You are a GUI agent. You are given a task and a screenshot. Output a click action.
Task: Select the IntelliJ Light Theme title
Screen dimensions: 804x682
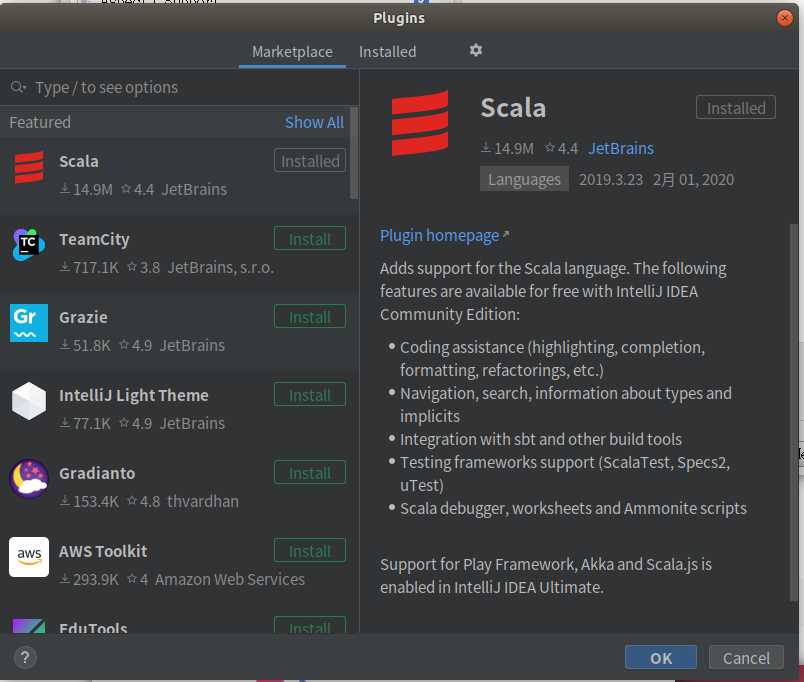(134, 395)
